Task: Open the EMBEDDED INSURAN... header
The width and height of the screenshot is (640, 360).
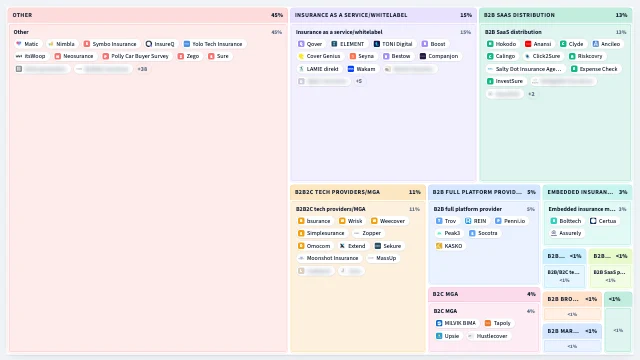Action: (587, 192)
